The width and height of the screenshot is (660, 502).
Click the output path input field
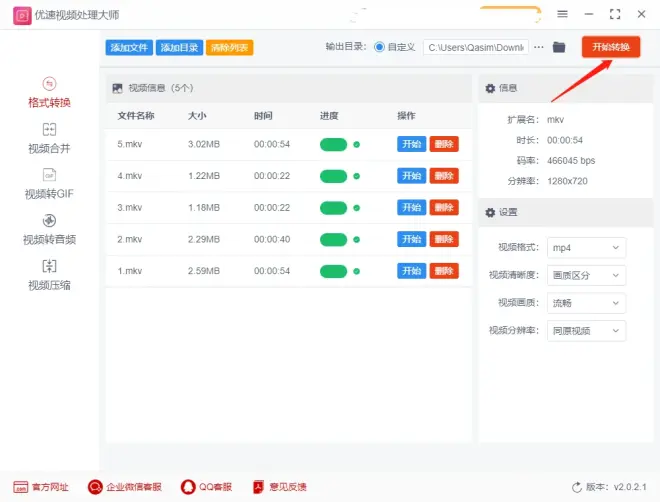click(x=476, y=48)
